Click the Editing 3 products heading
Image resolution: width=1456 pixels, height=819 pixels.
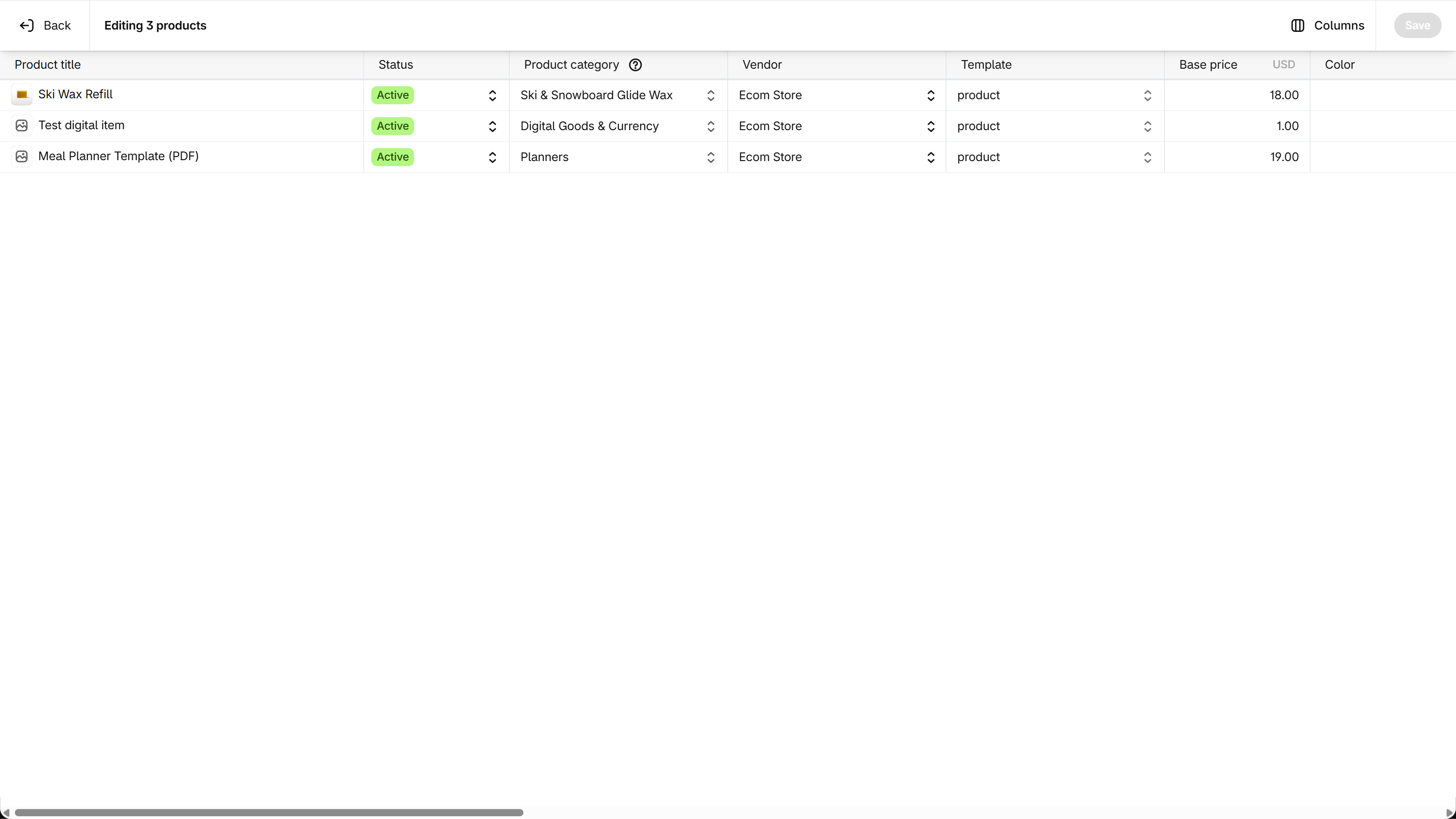pyautogui.click(x=156, y=25)
